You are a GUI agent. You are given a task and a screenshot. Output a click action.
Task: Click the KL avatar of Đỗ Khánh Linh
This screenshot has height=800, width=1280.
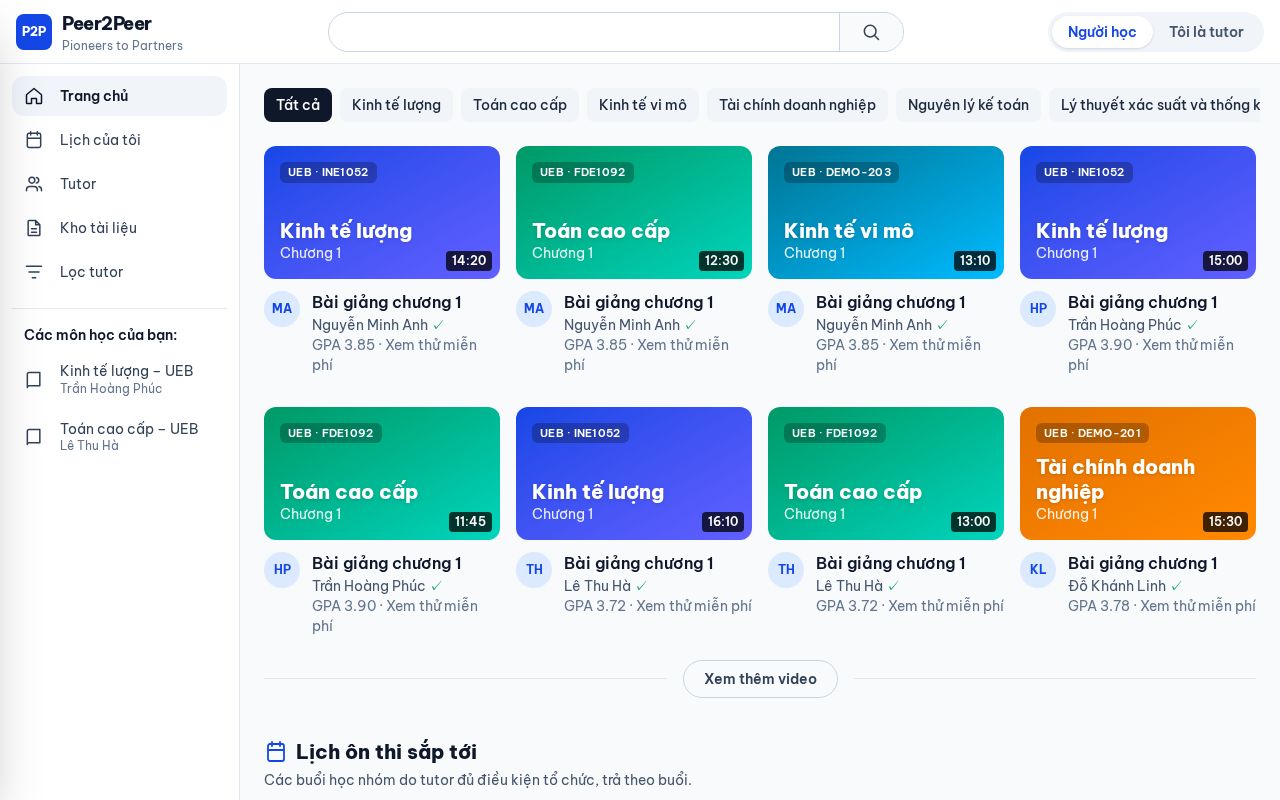point(1038,570)
